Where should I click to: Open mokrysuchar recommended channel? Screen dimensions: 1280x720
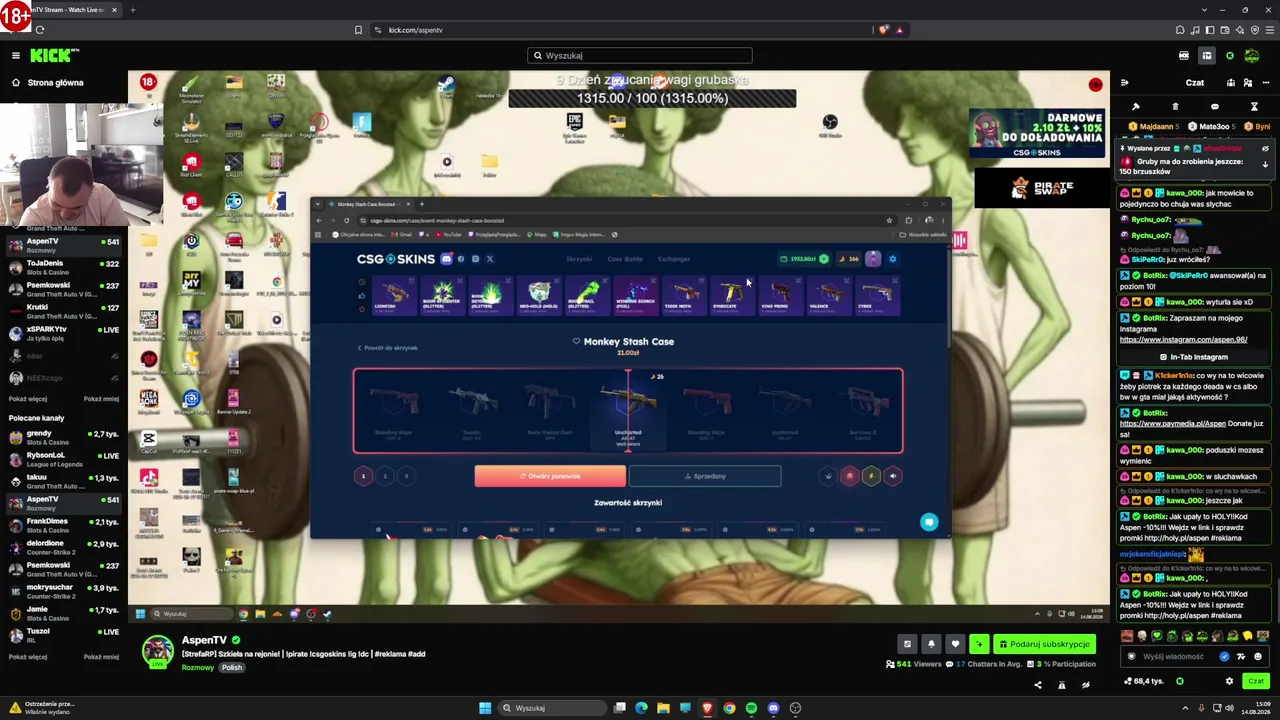click(64, 591)
